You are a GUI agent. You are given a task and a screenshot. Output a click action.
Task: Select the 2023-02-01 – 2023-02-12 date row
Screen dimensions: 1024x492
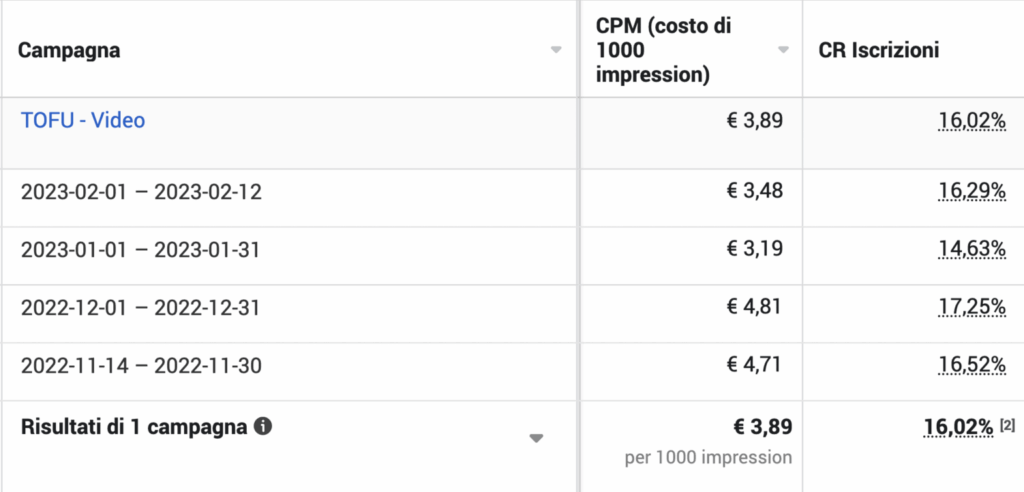click(x=141, y=192)
